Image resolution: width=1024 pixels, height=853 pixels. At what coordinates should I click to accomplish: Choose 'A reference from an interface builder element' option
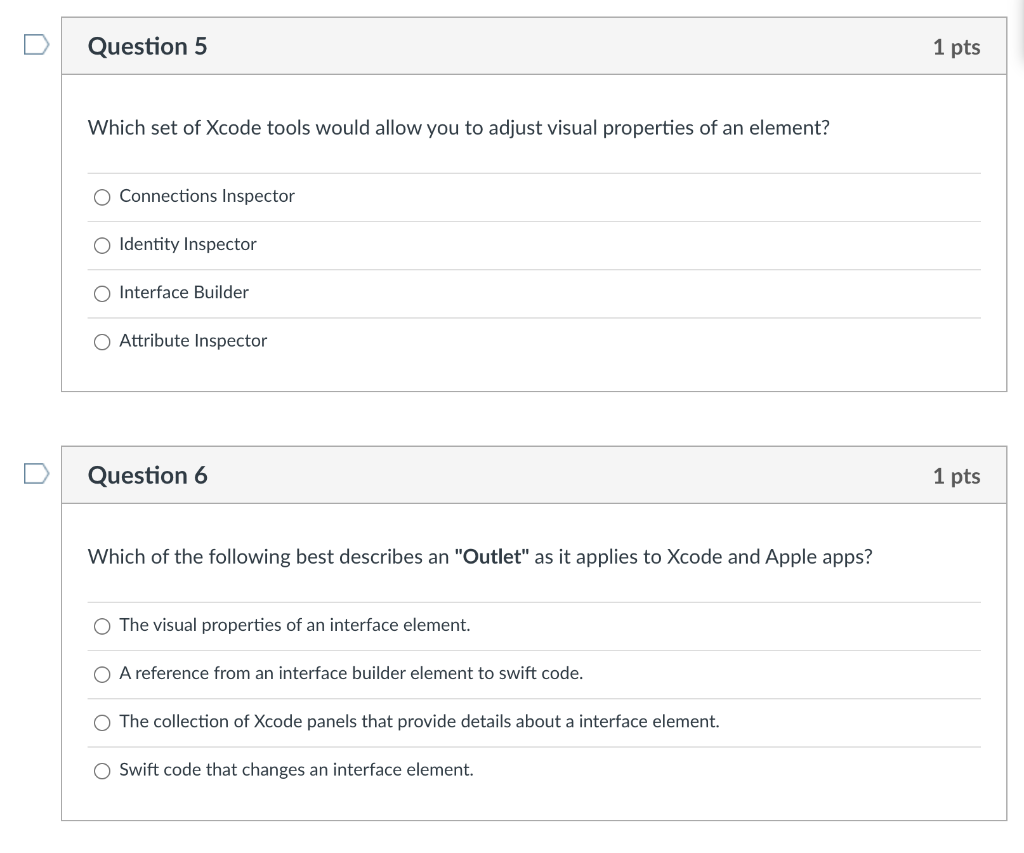(102, 674)
